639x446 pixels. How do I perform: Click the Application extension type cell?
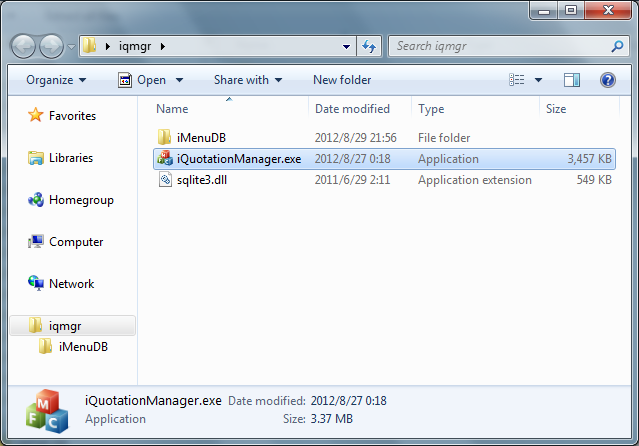click(x=475, y=180)
